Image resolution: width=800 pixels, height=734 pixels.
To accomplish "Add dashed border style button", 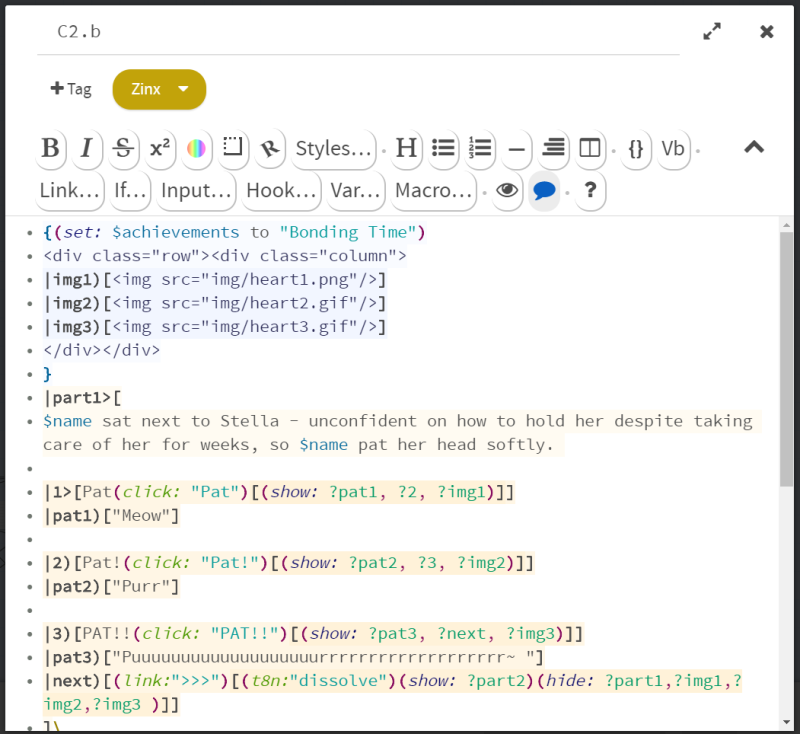I will [233, 148].
